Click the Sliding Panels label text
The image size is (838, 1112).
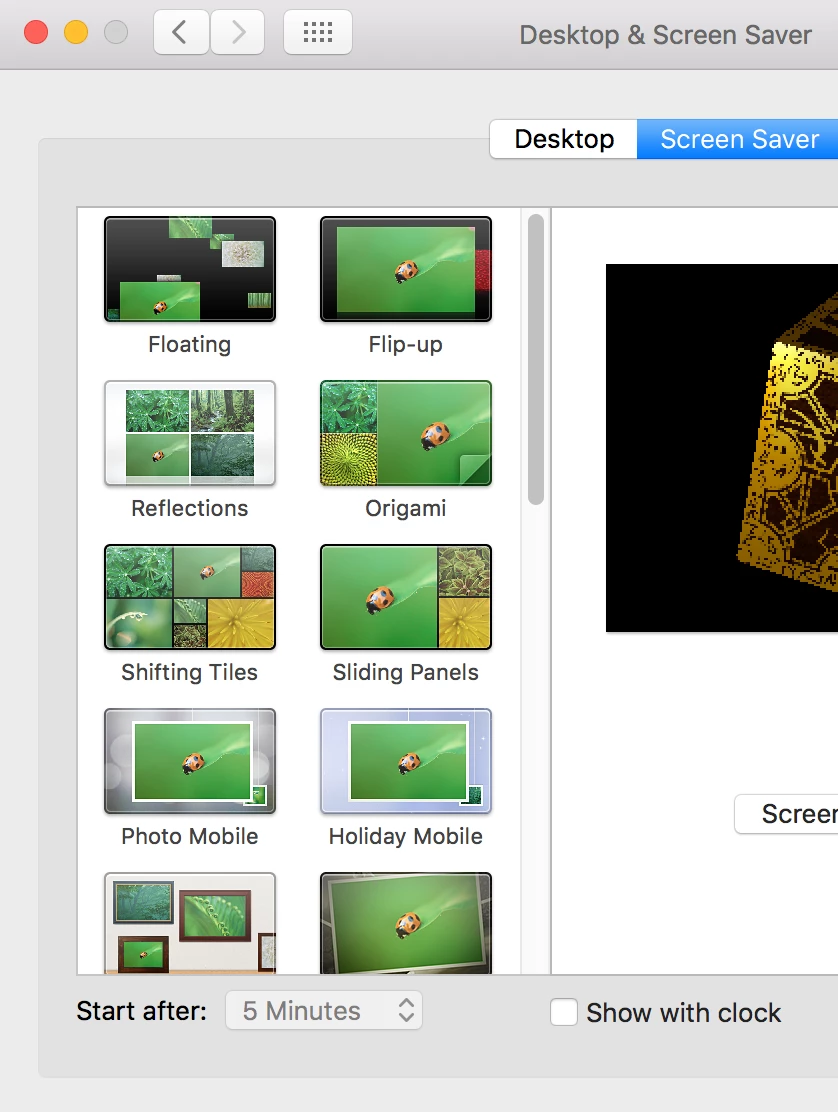406,672
